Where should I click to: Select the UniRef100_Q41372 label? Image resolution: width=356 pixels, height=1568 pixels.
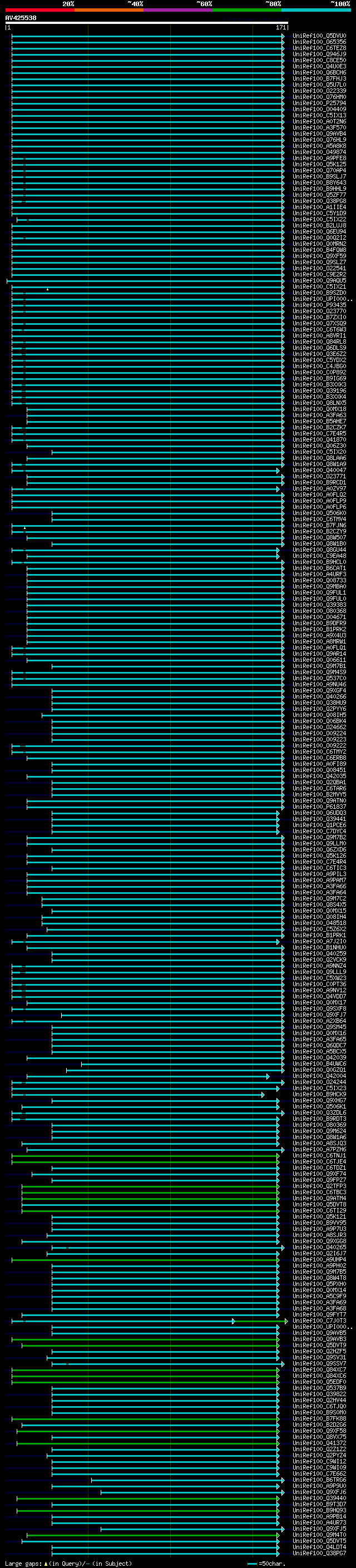pos(319,1443)
